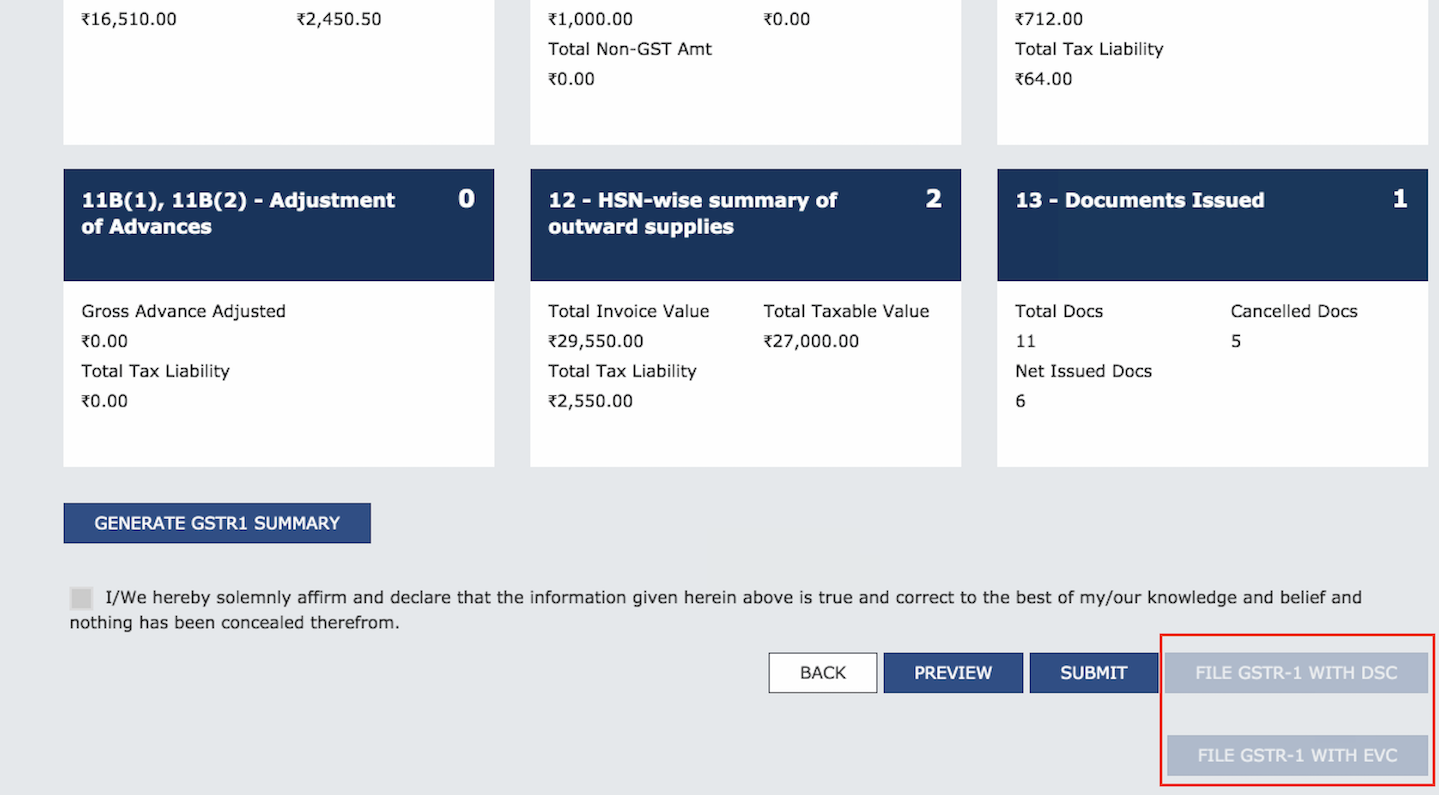Image resolution: width=1439 pixels, height=795 pixels.
Task: Click FILE GSTR-1 WITH DSC button
Action: click(x=1296, y=673)
